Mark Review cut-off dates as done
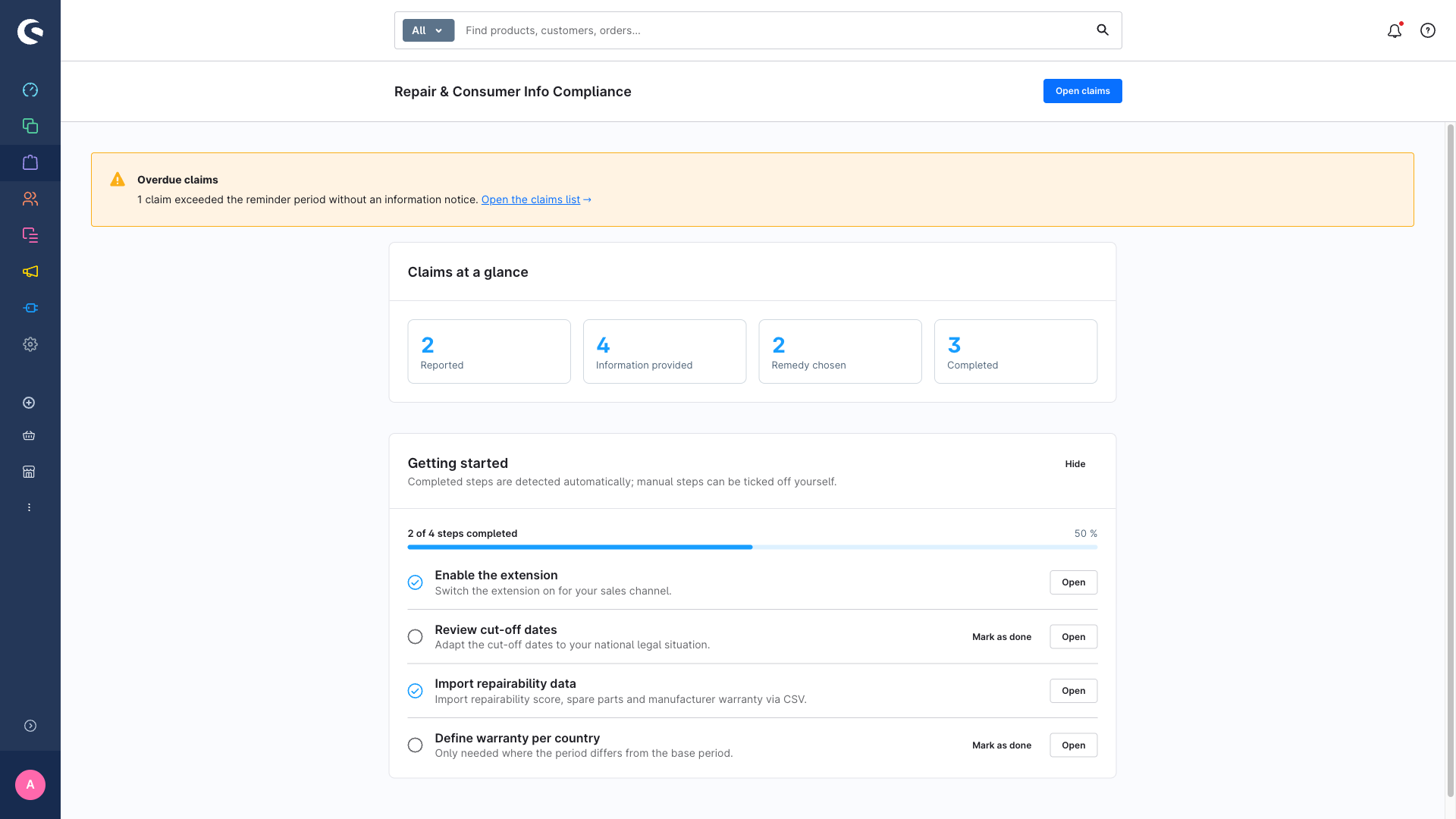 click(x=1001, y=637)
